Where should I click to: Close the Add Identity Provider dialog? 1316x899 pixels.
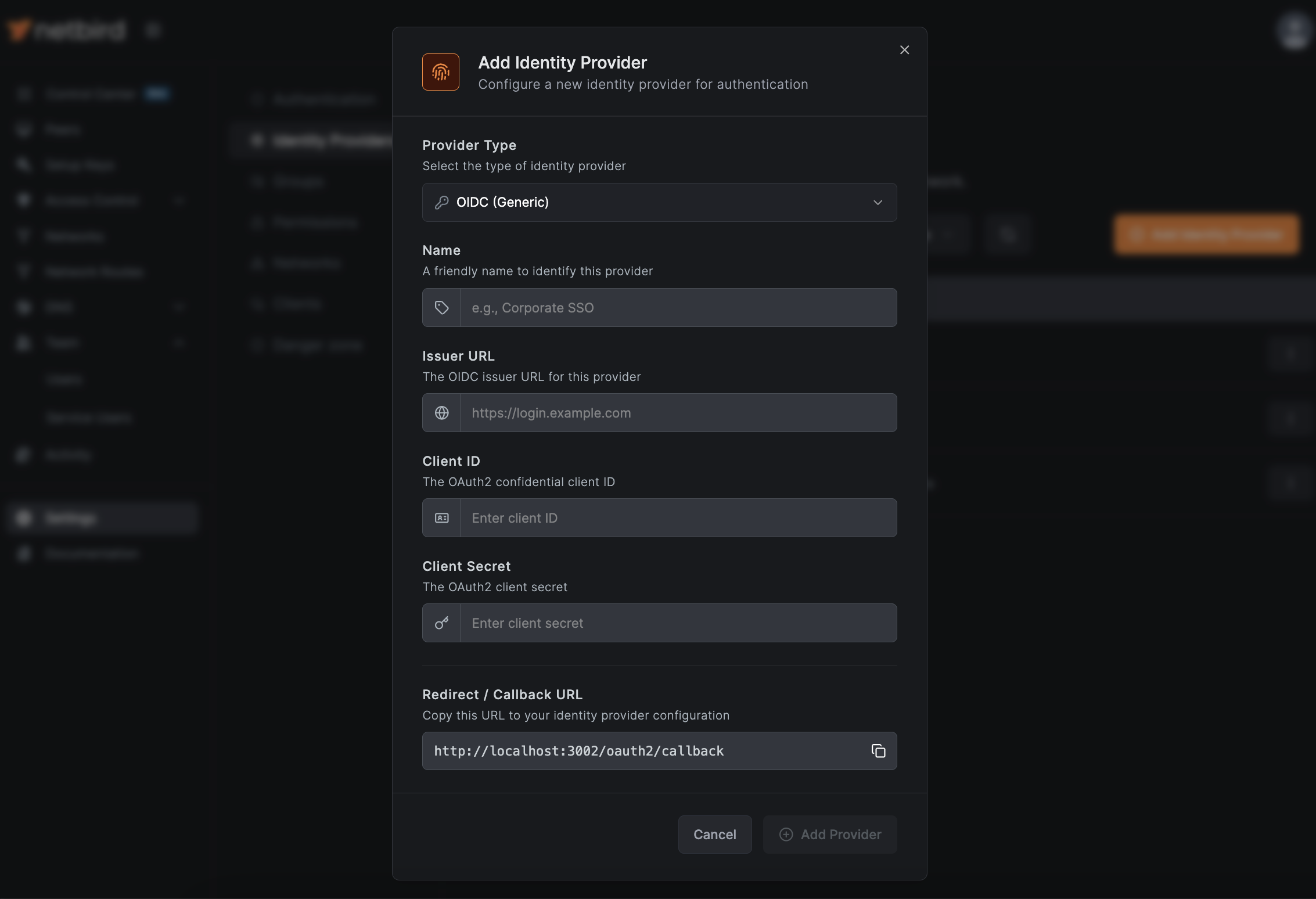tap(904, 50)
